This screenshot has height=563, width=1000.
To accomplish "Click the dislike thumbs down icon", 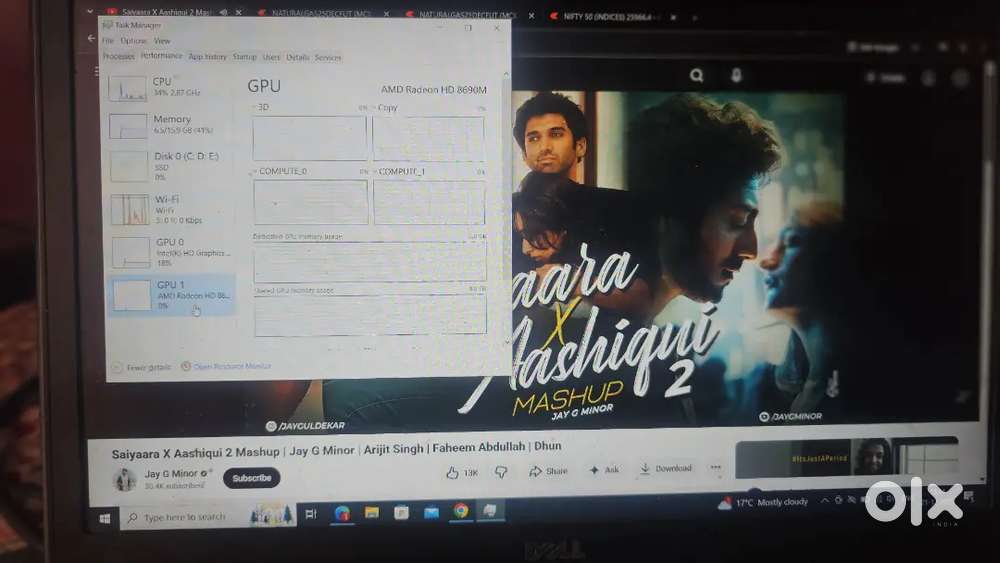I will click(x=502, y=472).
